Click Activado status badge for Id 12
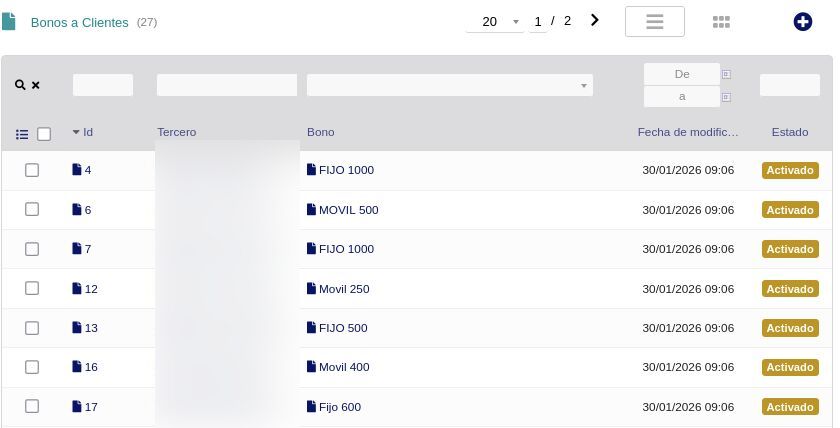The image size is (840, 428). (x=790, y=289)
